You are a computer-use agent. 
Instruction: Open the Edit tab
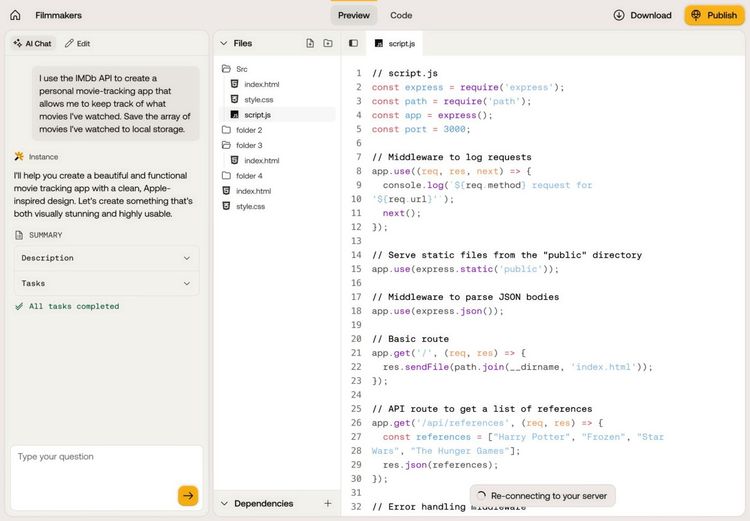click(x=78, y=44)
